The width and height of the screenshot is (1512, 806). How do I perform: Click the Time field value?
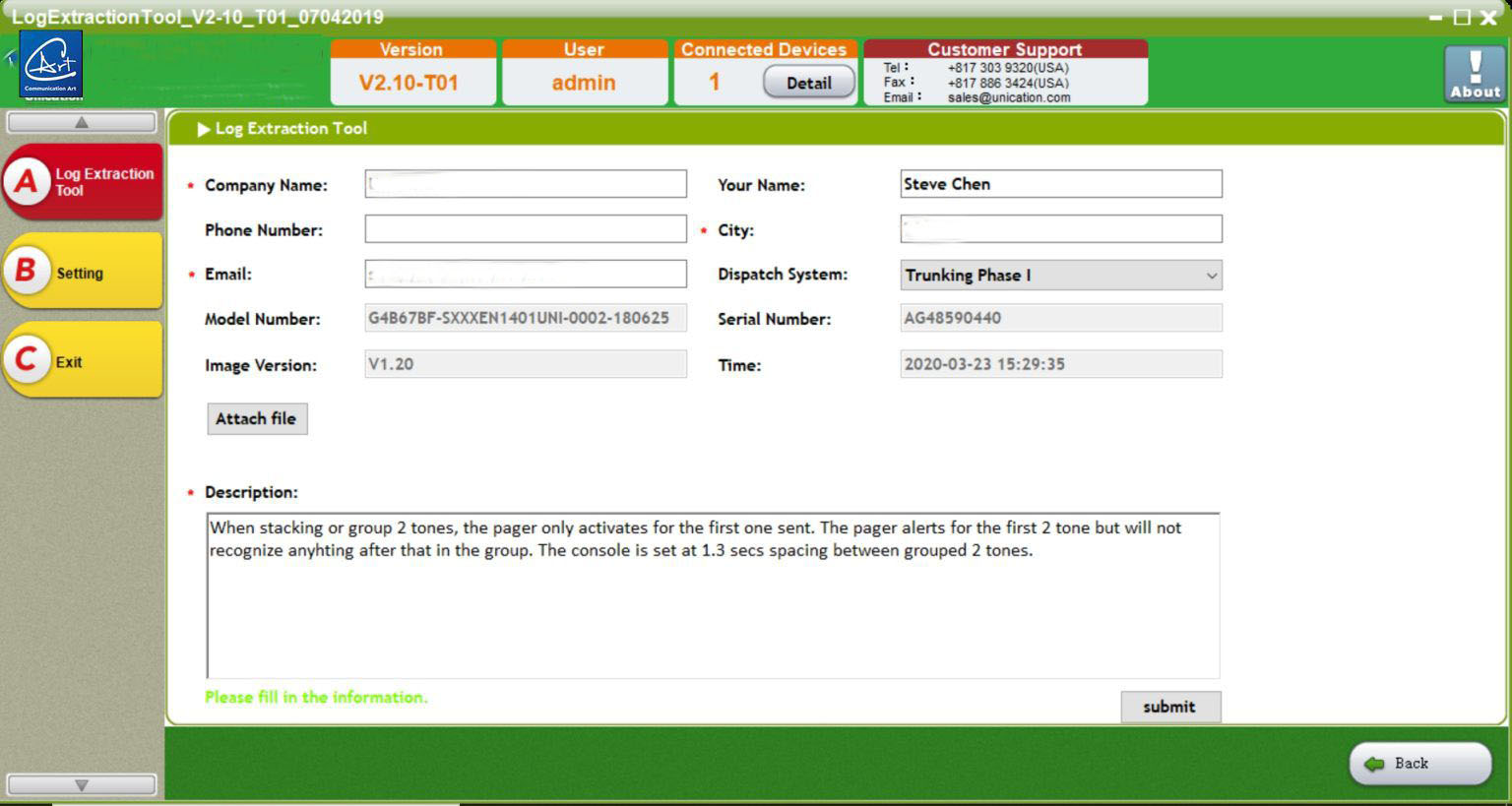tap(1061, 364)
